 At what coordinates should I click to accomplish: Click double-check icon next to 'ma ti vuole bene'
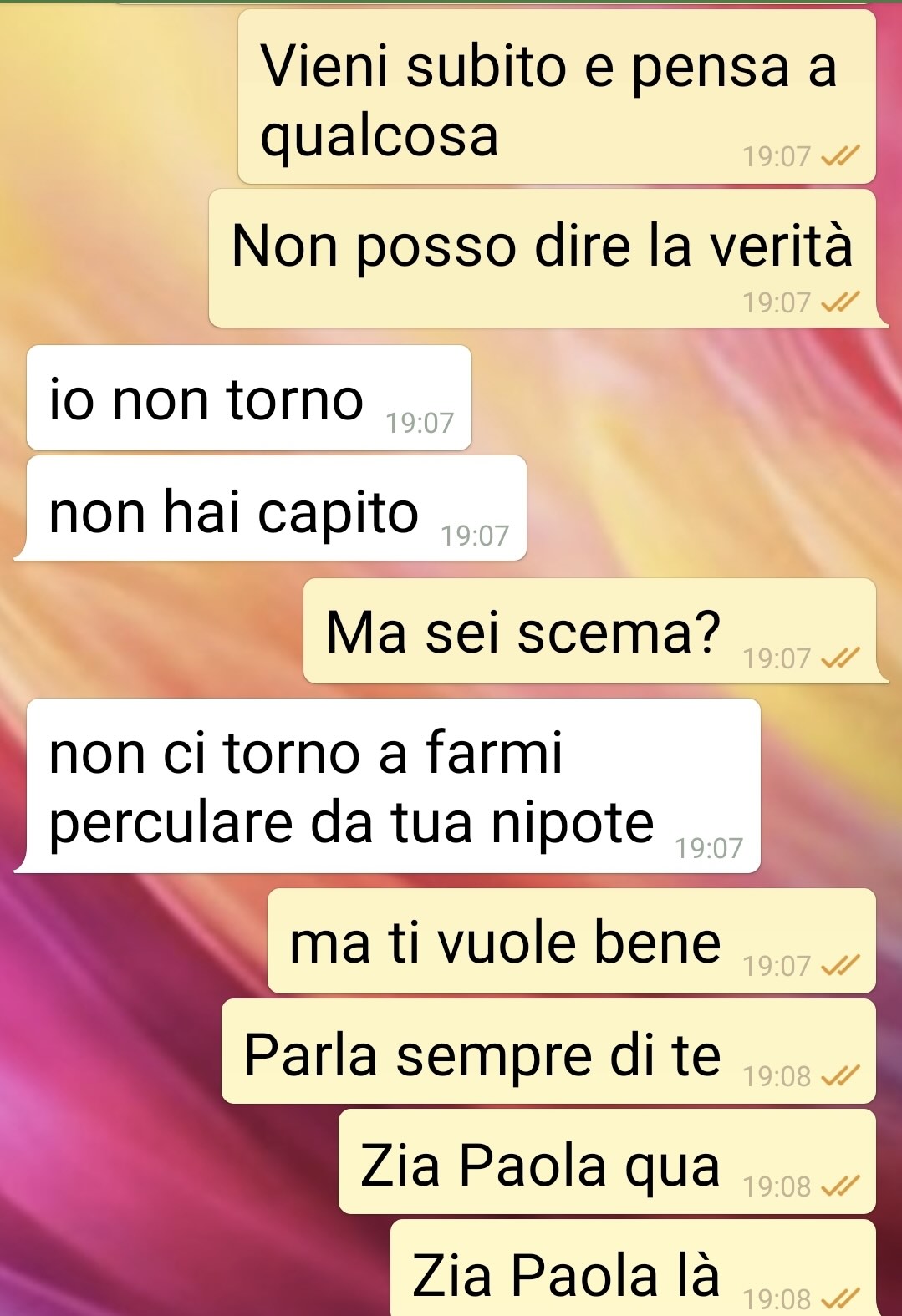pos(840,966)
